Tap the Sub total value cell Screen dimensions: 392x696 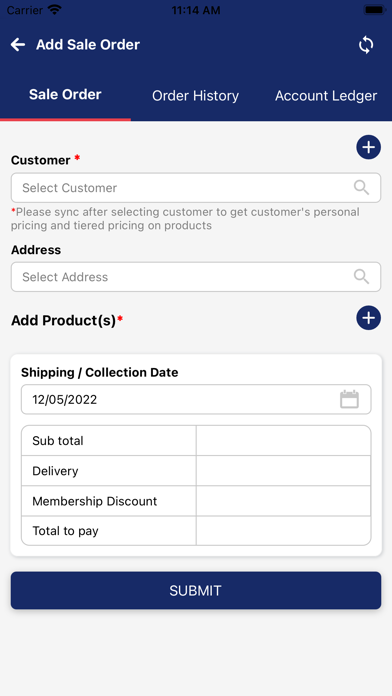(283, 441)
